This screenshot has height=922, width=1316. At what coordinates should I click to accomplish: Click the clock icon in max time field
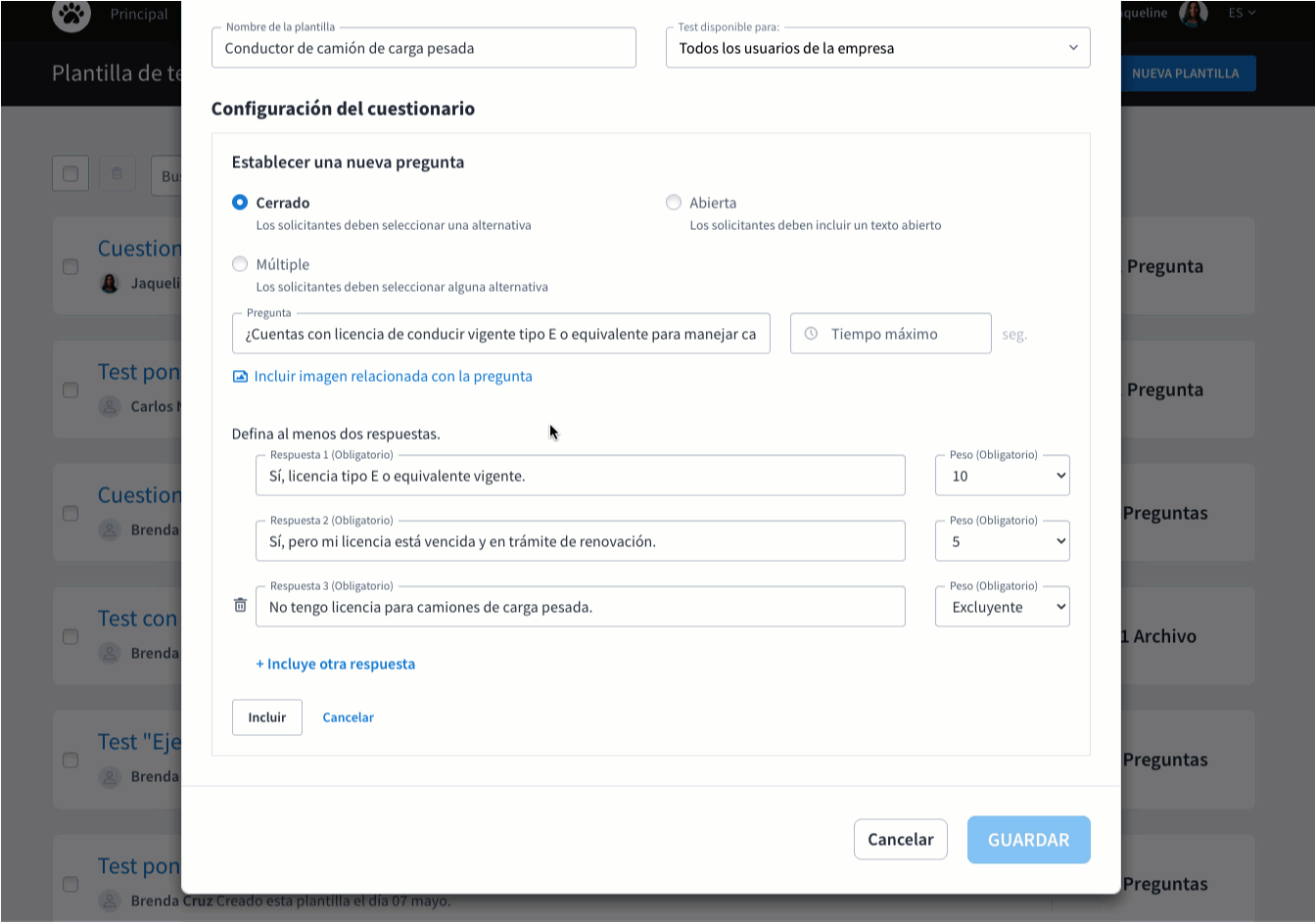tap(811, 334)
